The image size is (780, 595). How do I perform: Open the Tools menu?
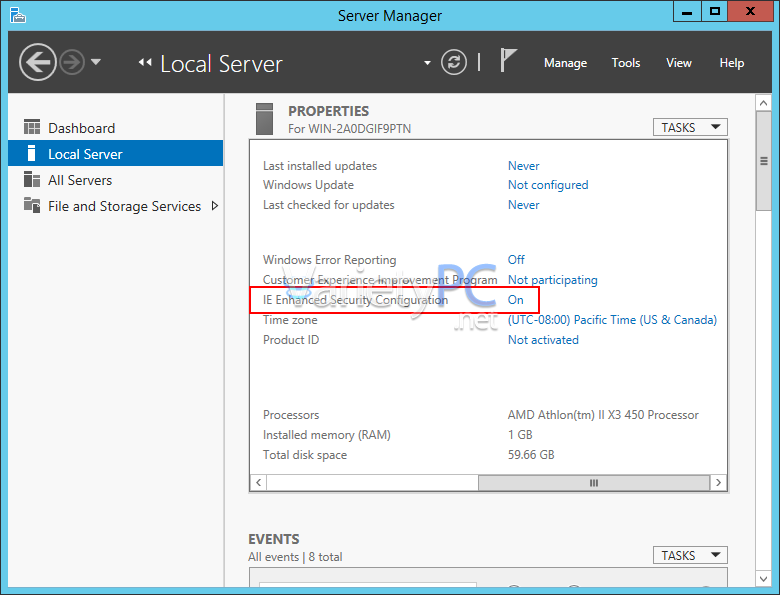(x=626, y=63)
